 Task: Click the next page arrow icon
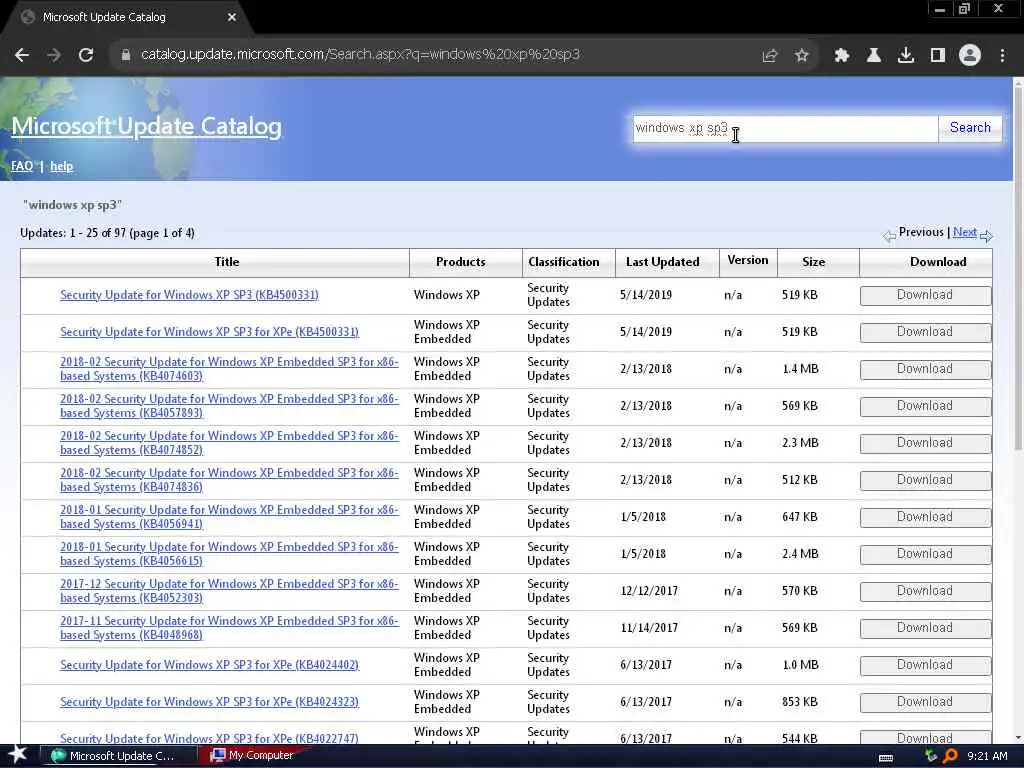986,236
